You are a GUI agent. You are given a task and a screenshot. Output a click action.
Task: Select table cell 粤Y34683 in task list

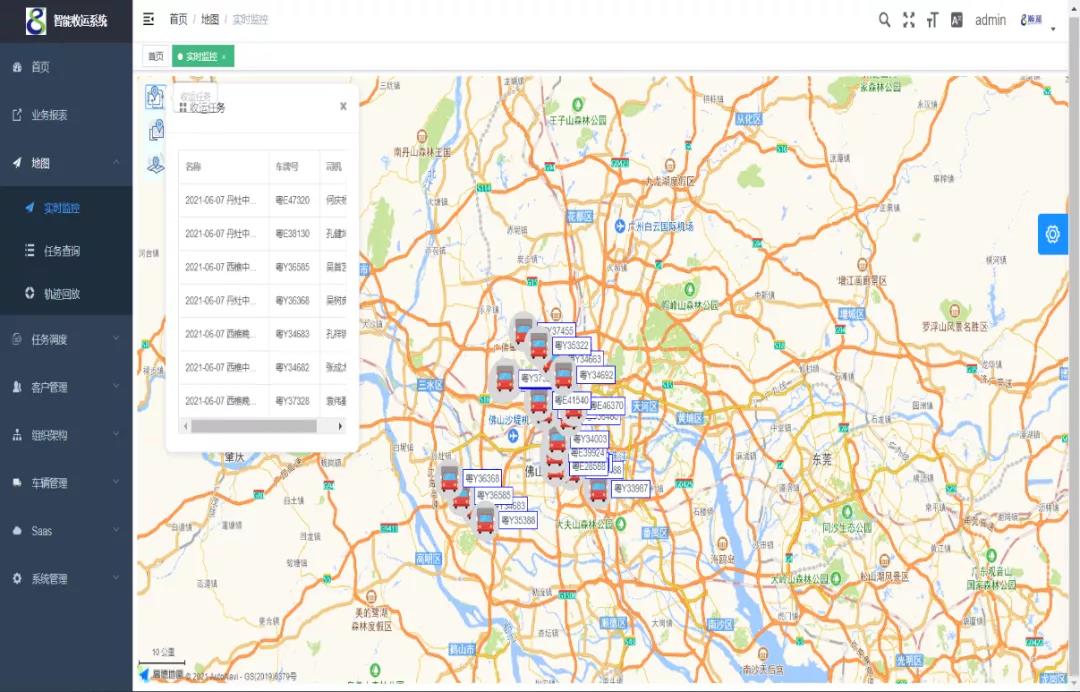tap(293, 334)
